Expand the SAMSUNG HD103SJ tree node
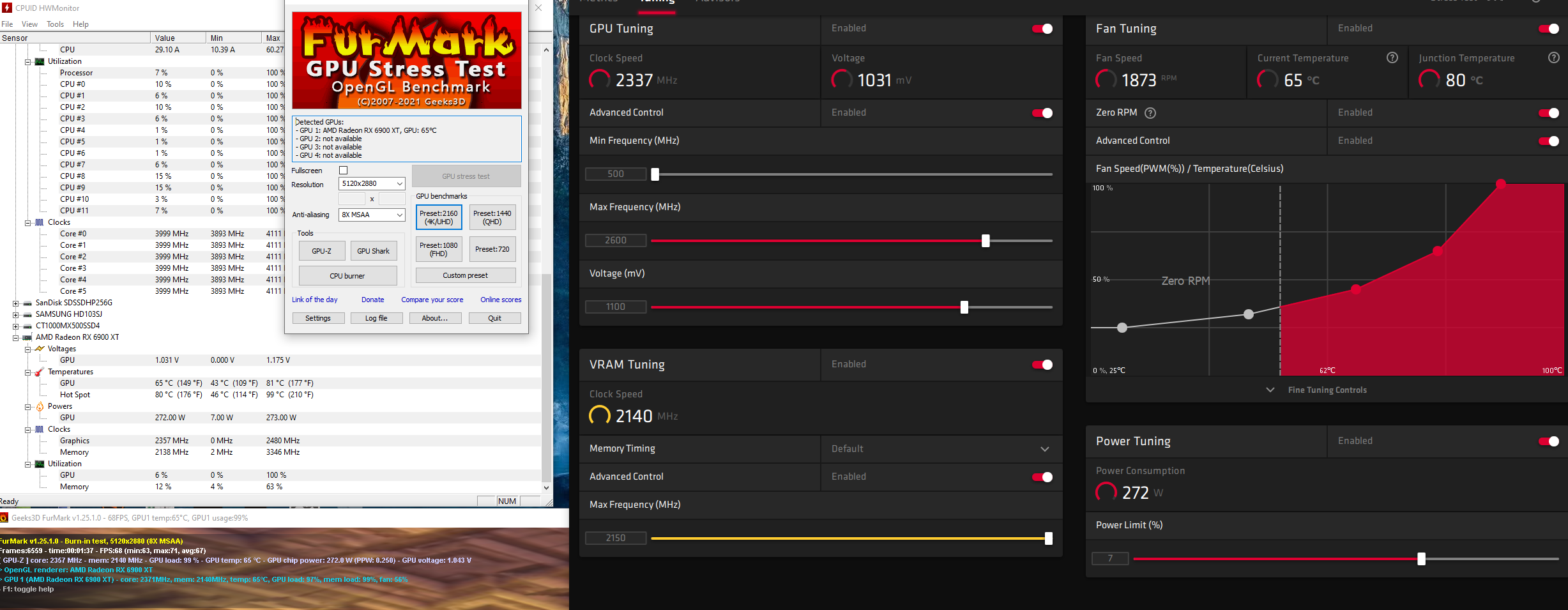 tap(15, 314)
